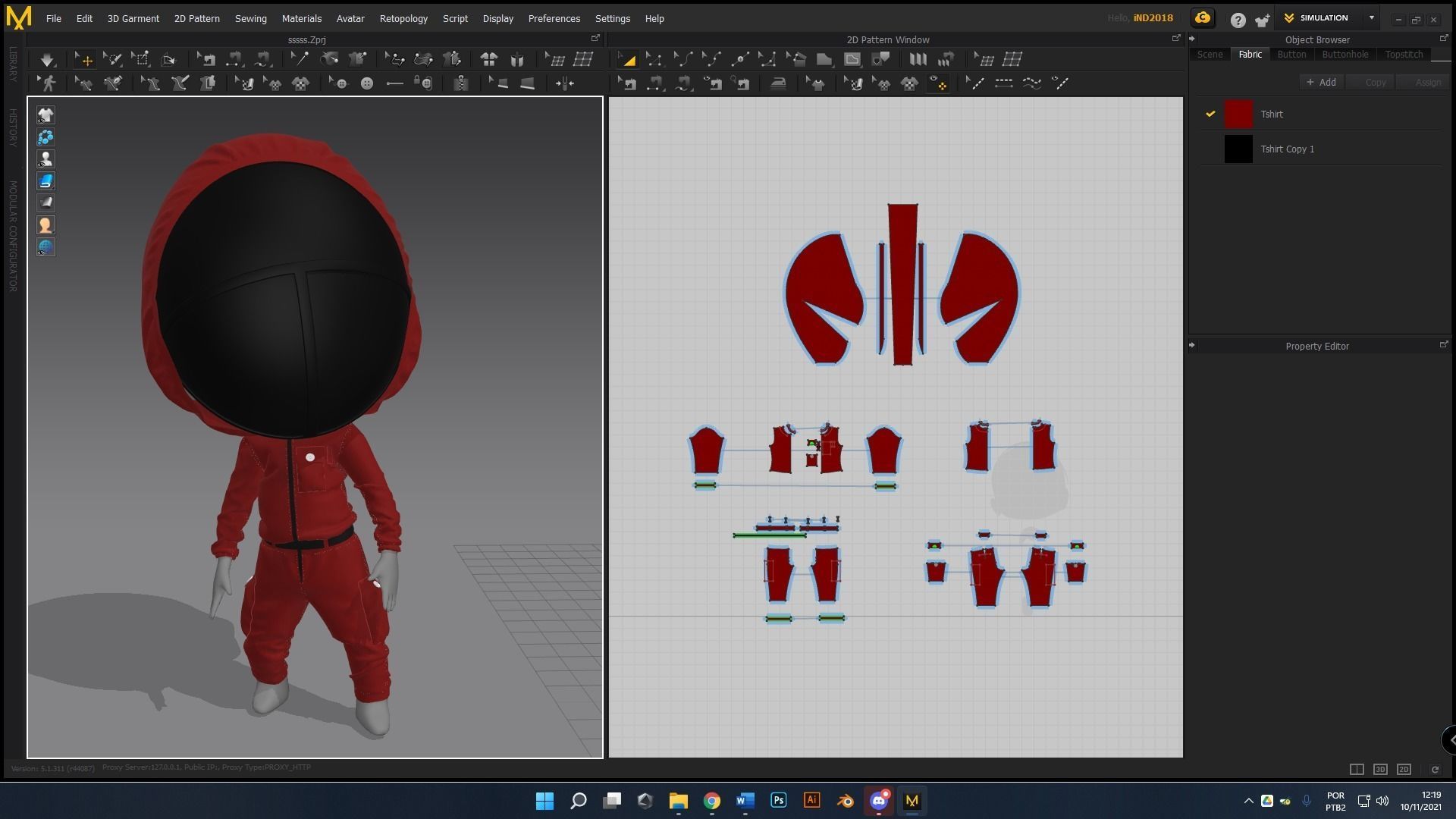The height and width of the screenshot is (819, 1456).
Task: Open Photoshop from the taskbar
Action: pos(778,801)
